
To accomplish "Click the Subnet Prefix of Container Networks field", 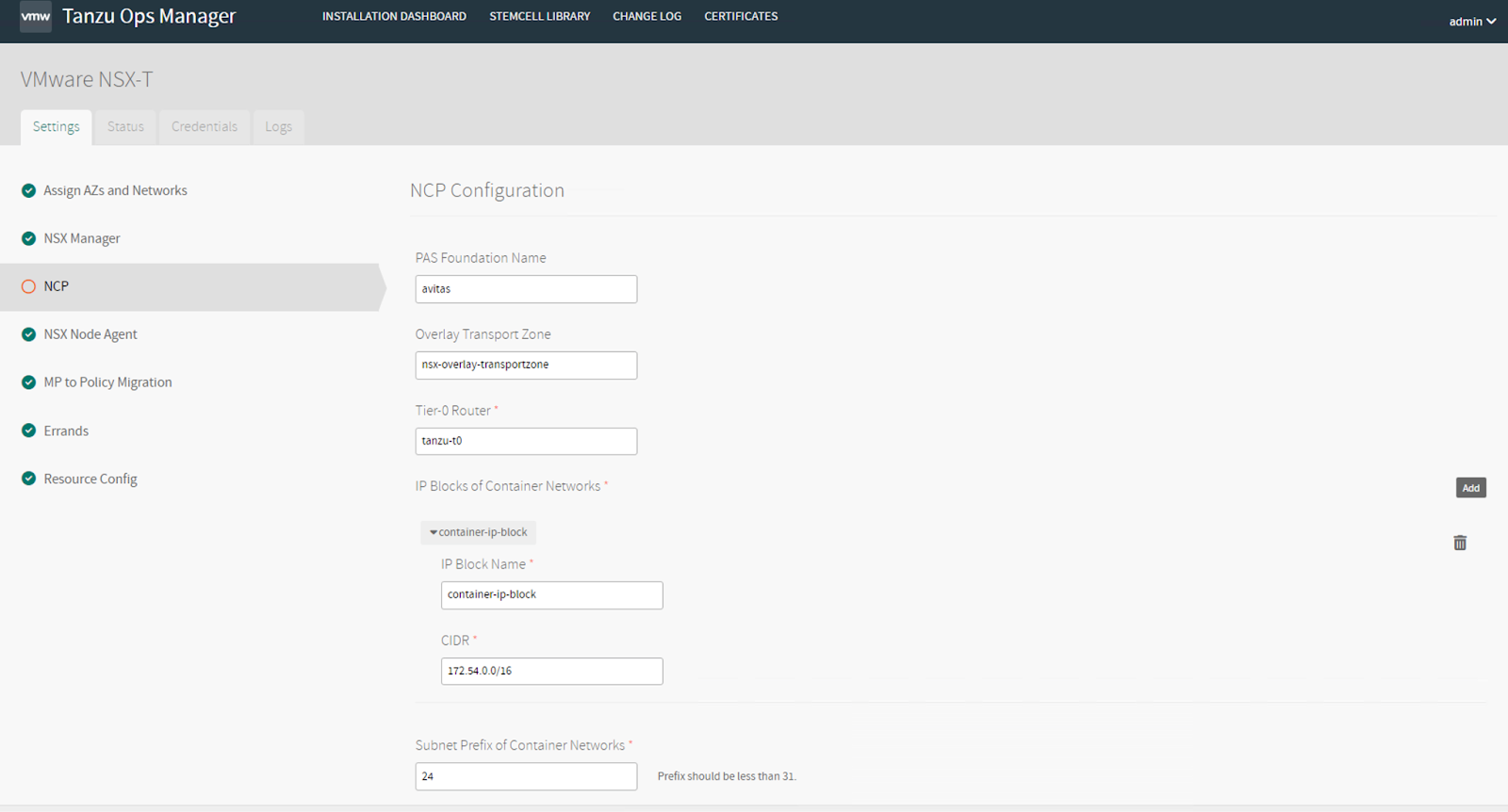I will (x=526, y=776).
